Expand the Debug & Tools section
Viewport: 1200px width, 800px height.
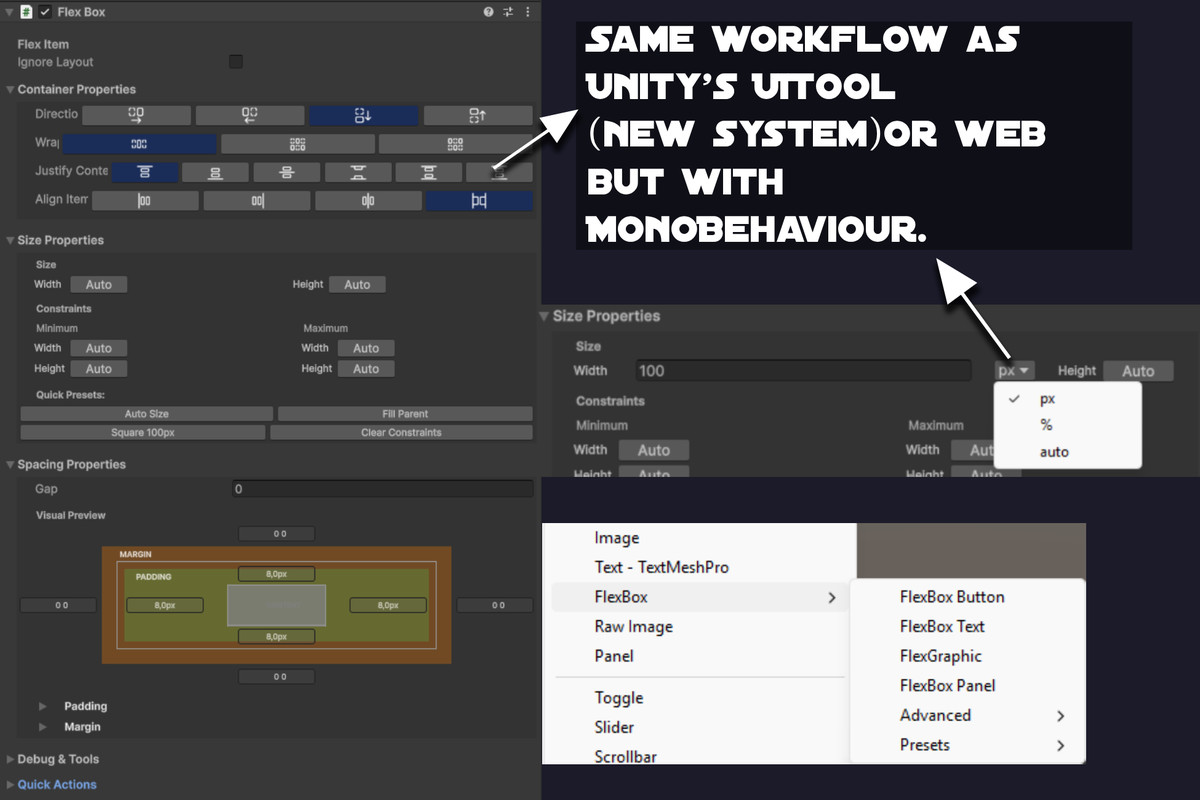point(10,760)
